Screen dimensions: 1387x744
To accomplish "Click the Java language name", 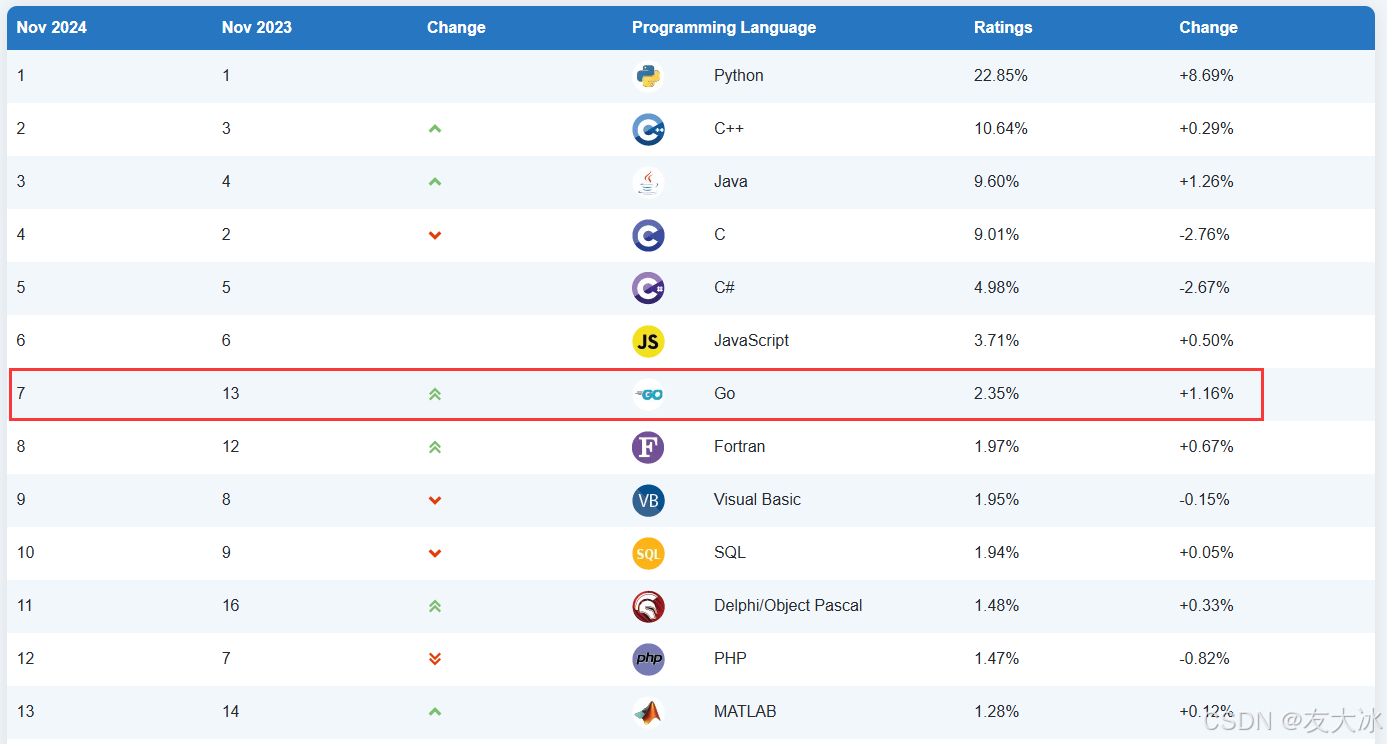I will 731,182.
